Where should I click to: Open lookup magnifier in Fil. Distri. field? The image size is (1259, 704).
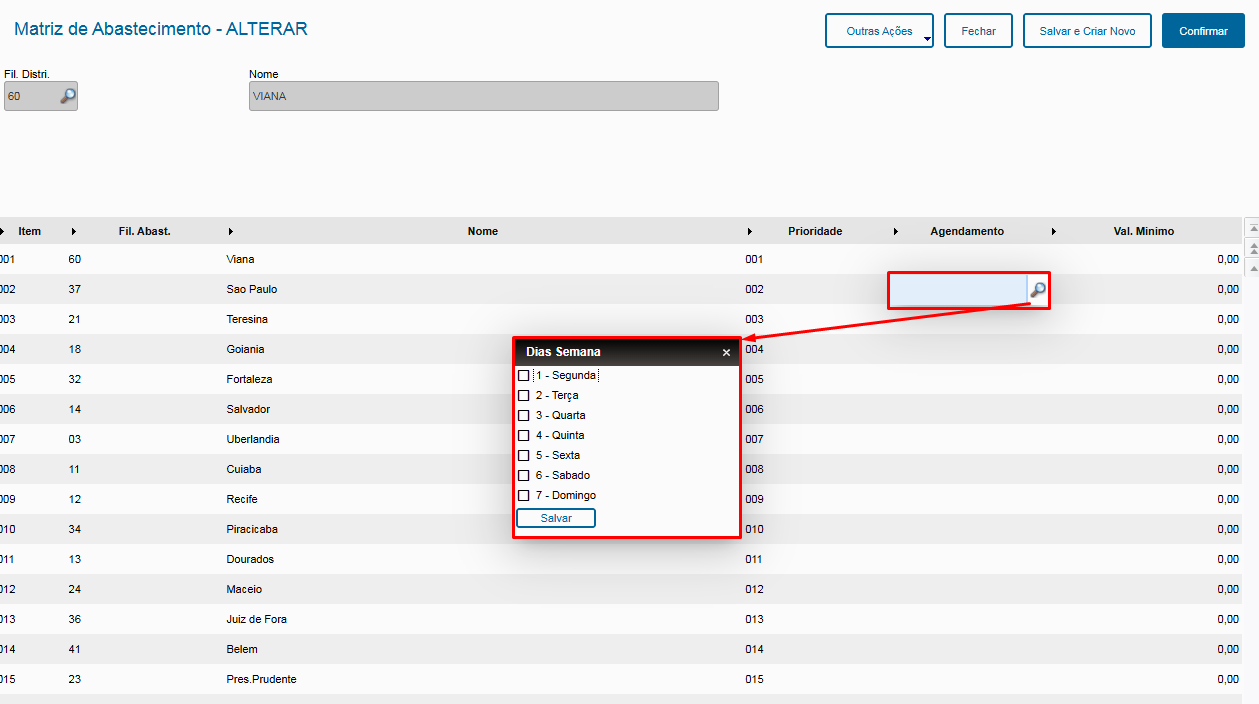67,96
